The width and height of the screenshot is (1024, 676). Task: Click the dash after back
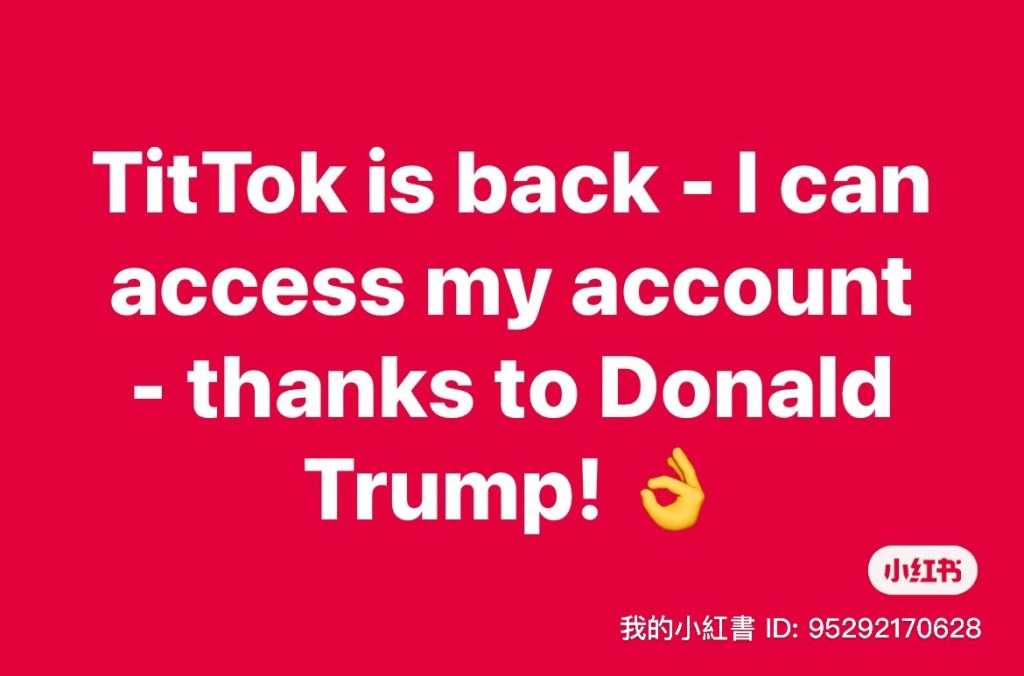[698, 190]
